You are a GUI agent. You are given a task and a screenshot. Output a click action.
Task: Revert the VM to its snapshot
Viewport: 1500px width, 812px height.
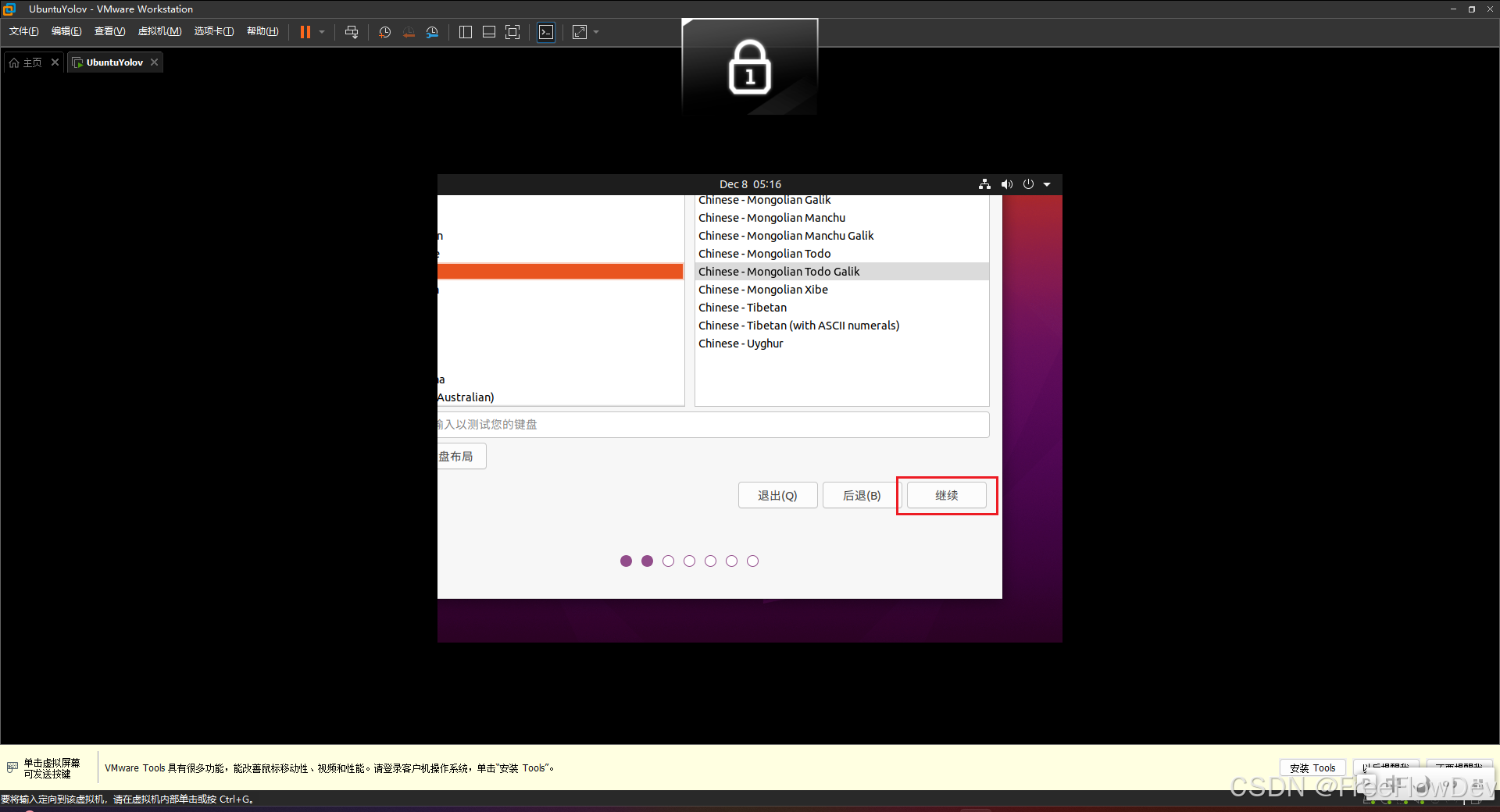[409, 32]
